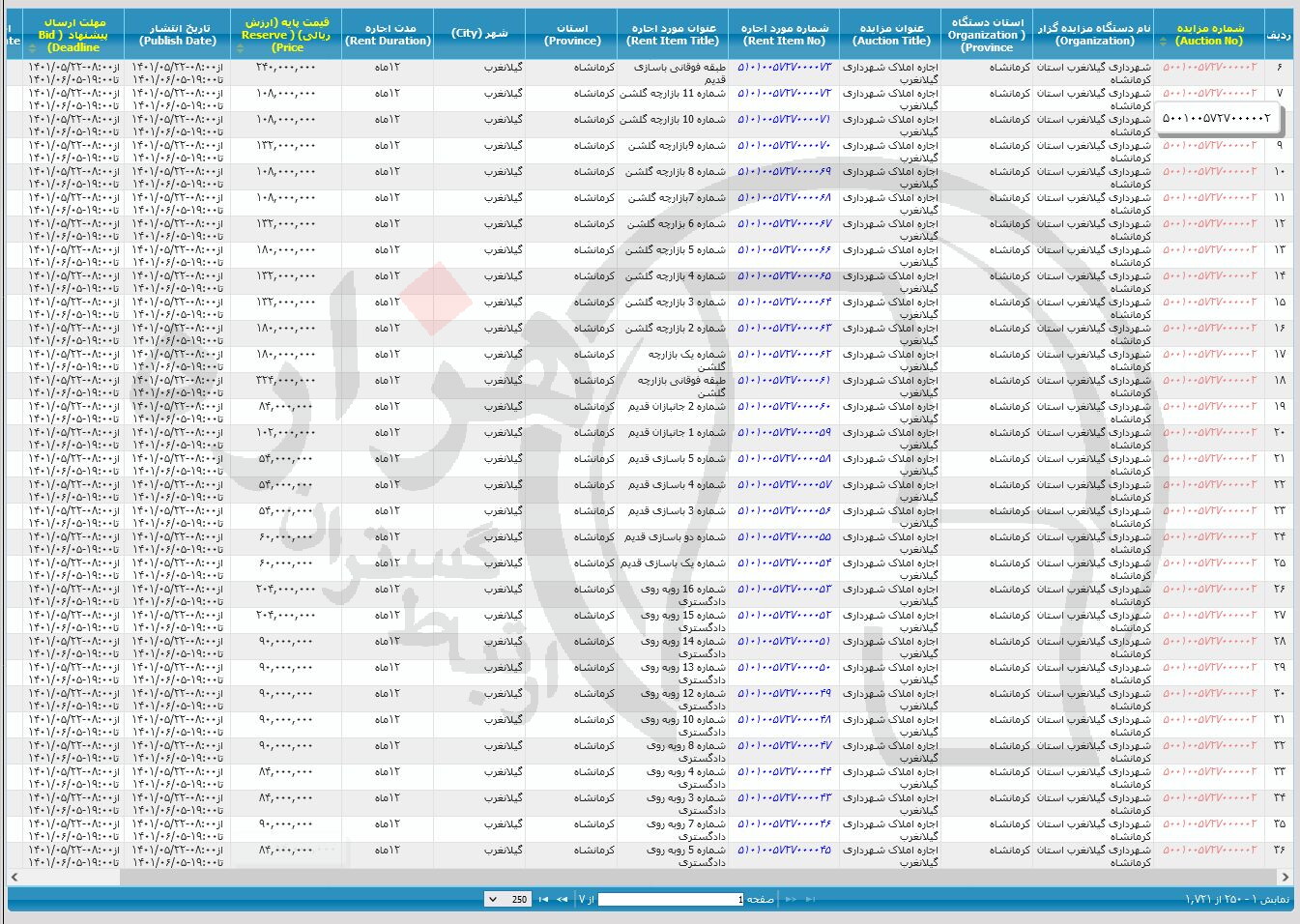1300x924 pixels.
Task: Click rent item title 'شماره دو پاساژی قدیم'
Action: coord(675,537)
